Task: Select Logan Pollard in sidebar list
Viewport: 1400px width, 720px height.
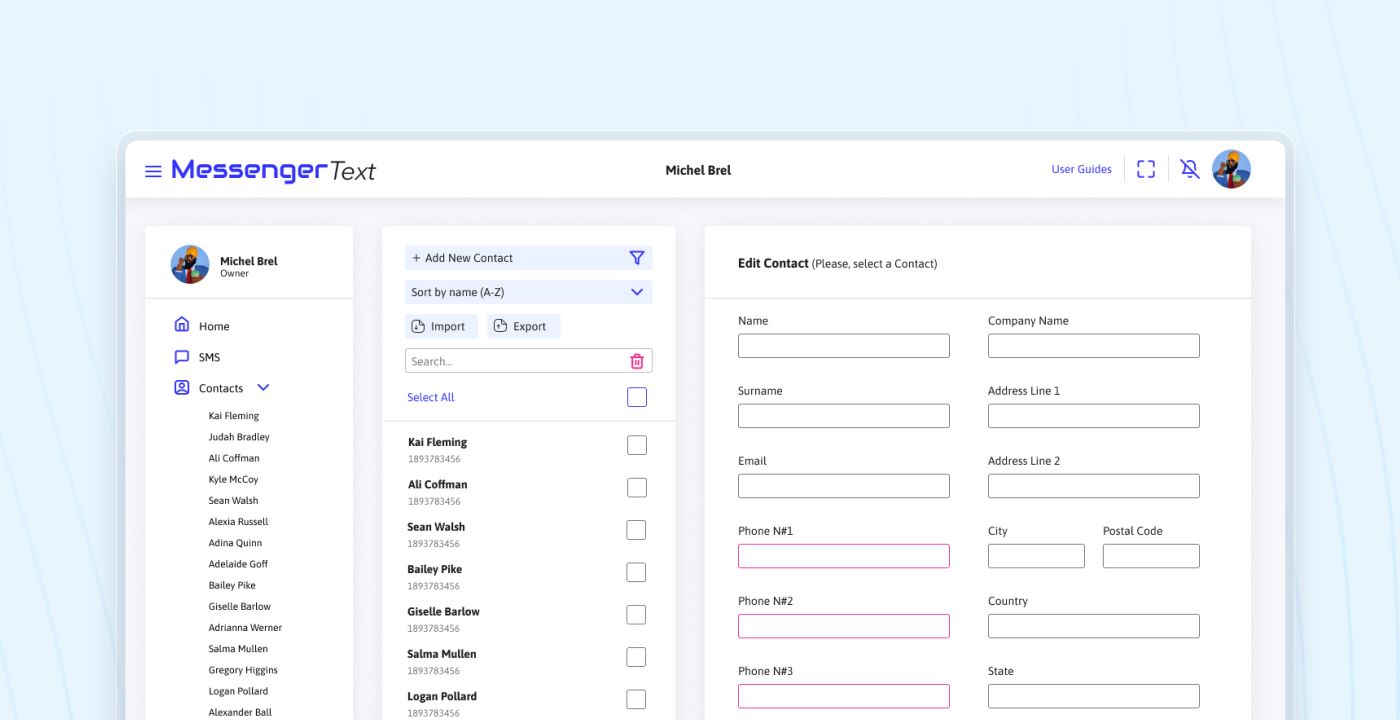Action: tap(238, 691)
